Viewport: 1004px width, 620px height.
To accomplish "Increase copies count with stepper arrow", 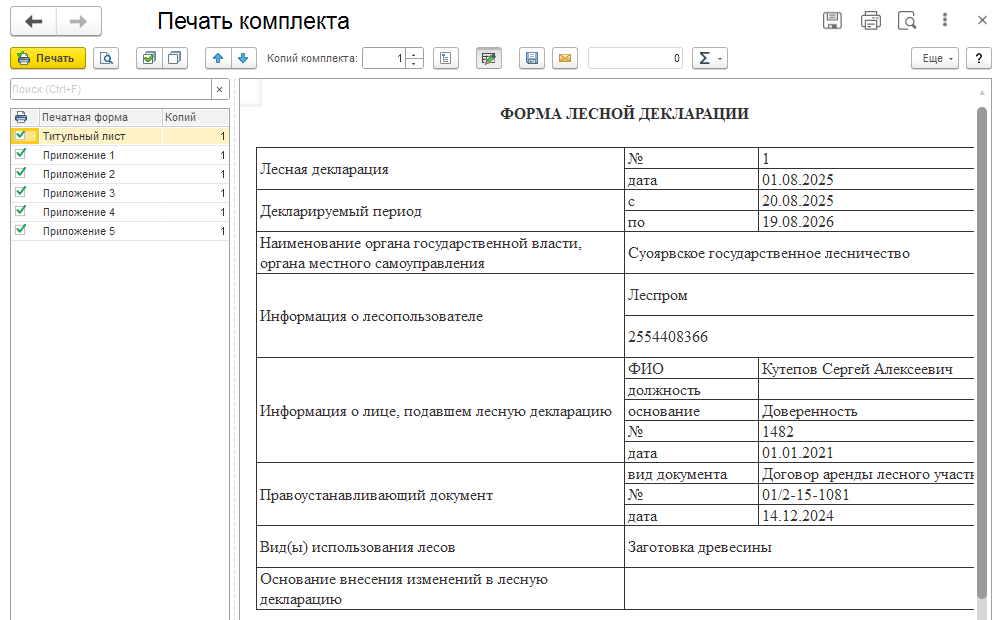I will point(414,54).
